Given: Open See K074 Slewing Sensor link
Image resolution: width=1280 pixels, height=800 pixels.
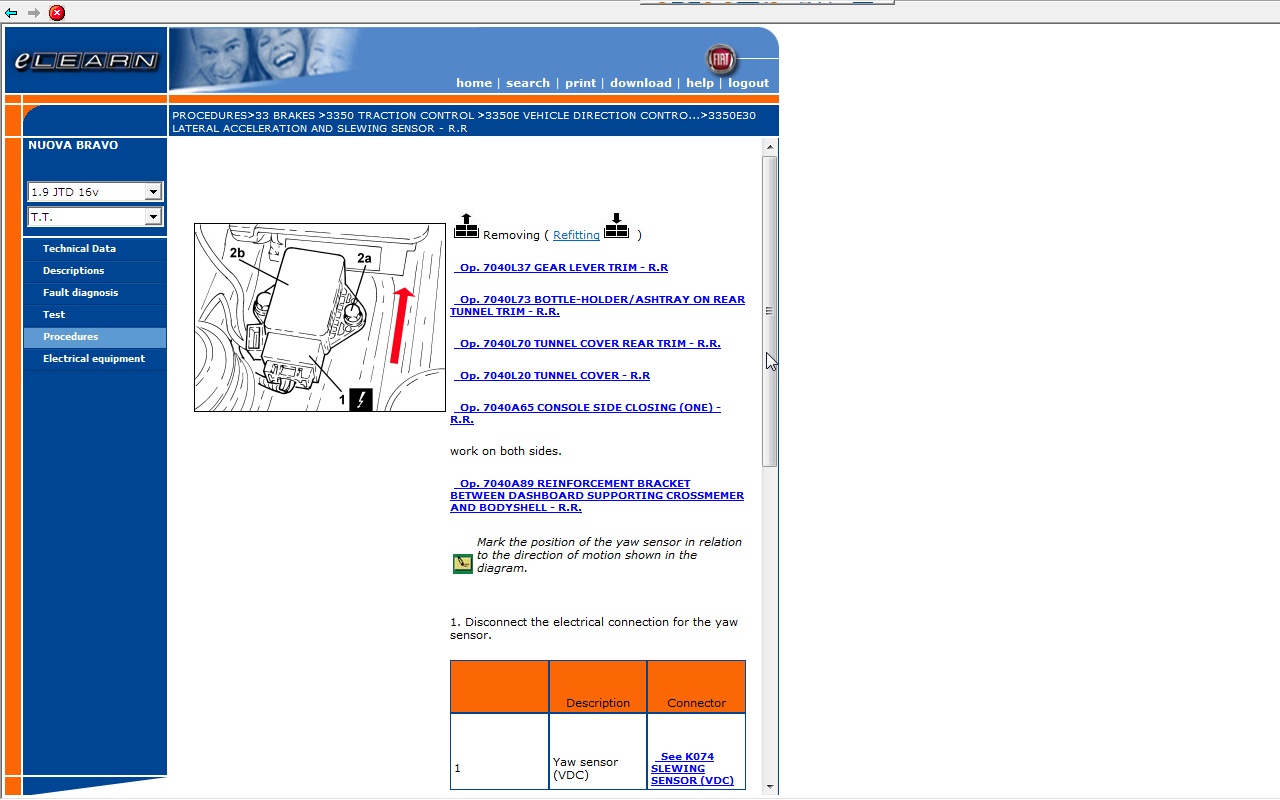Looking at the screenshot, I should point(692,769).
